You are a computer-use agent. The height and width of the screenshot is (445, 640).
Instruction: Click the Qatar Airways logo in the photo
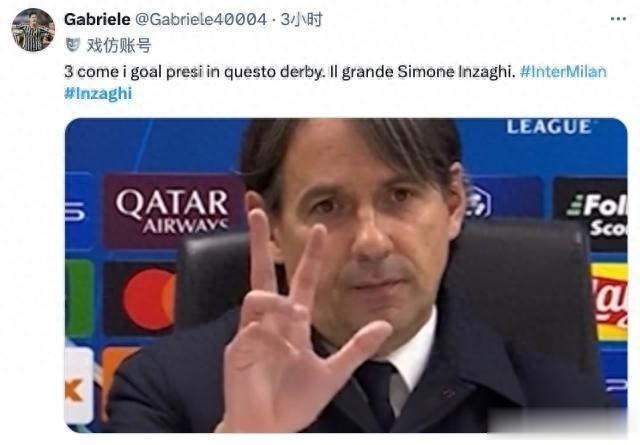(x=173, y=211)
